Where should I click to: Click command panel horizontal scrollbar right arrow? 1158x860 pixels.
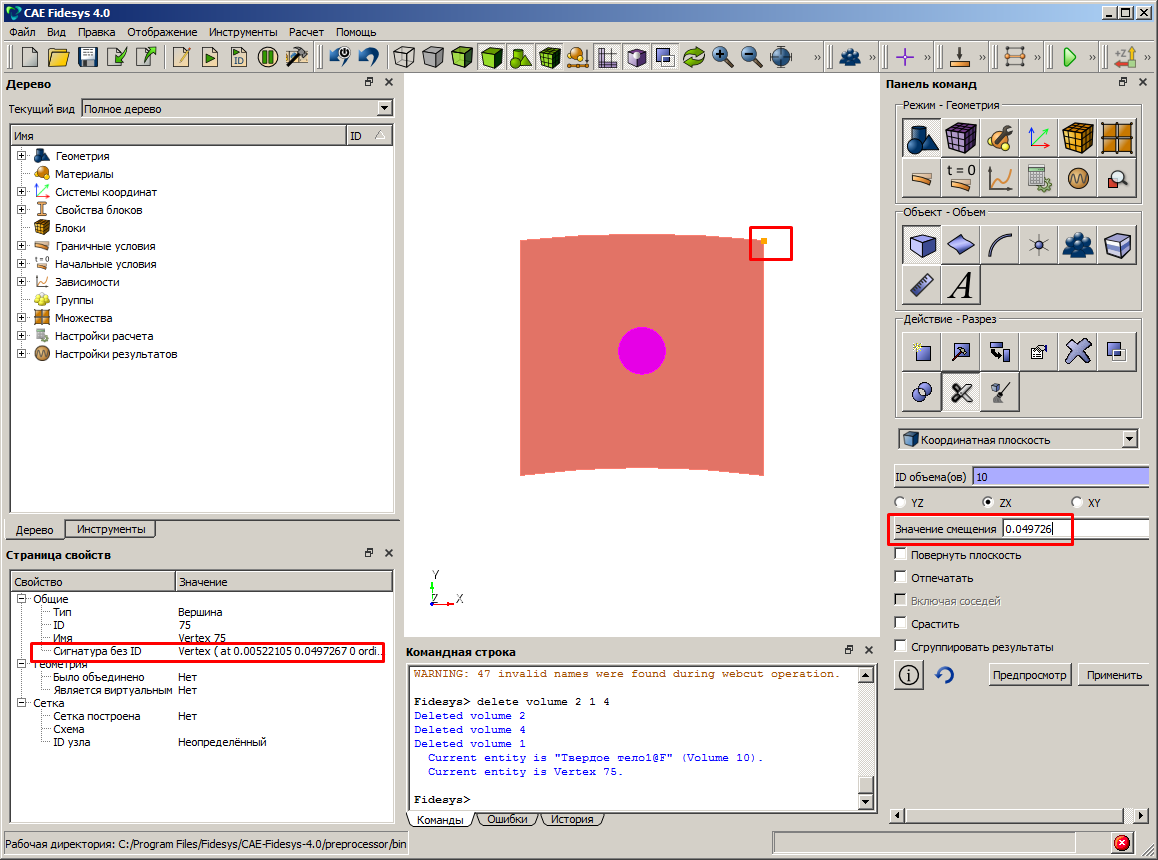[x=1142, y=816]
